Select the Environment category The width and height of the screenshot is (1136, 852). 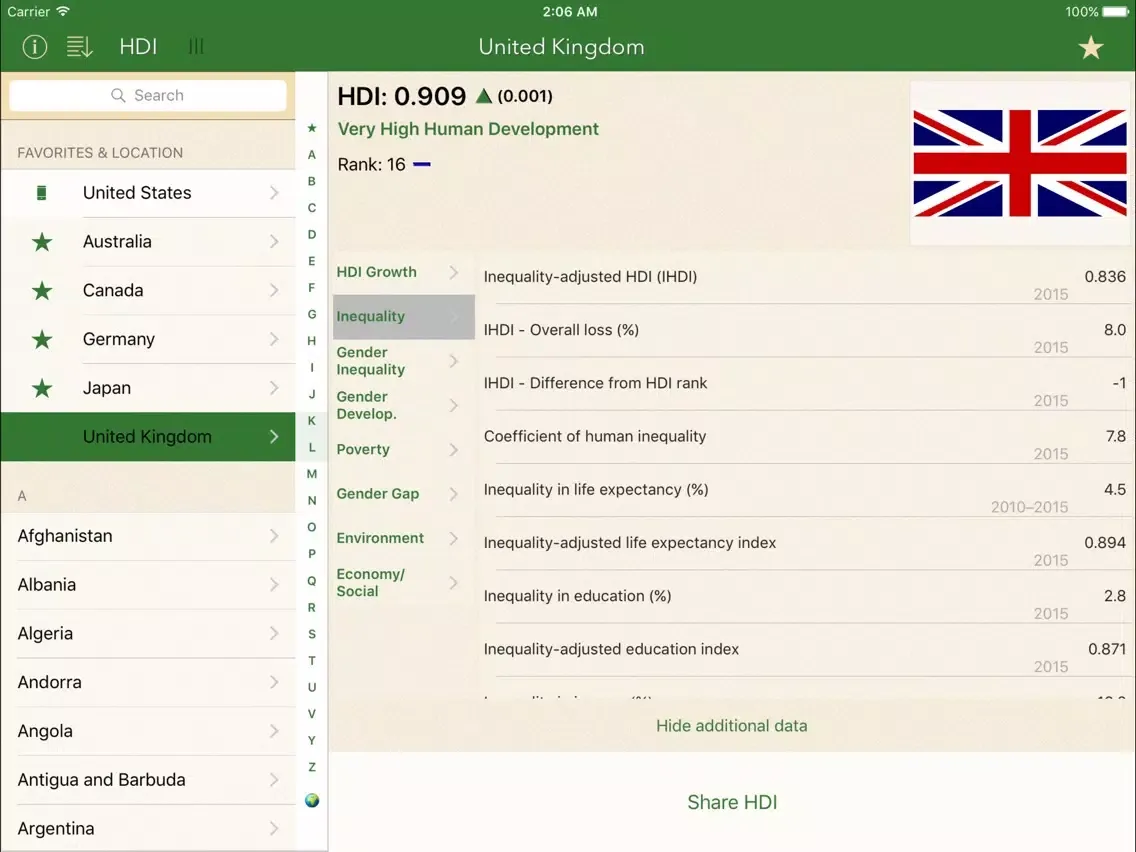(x=403, y=538)
